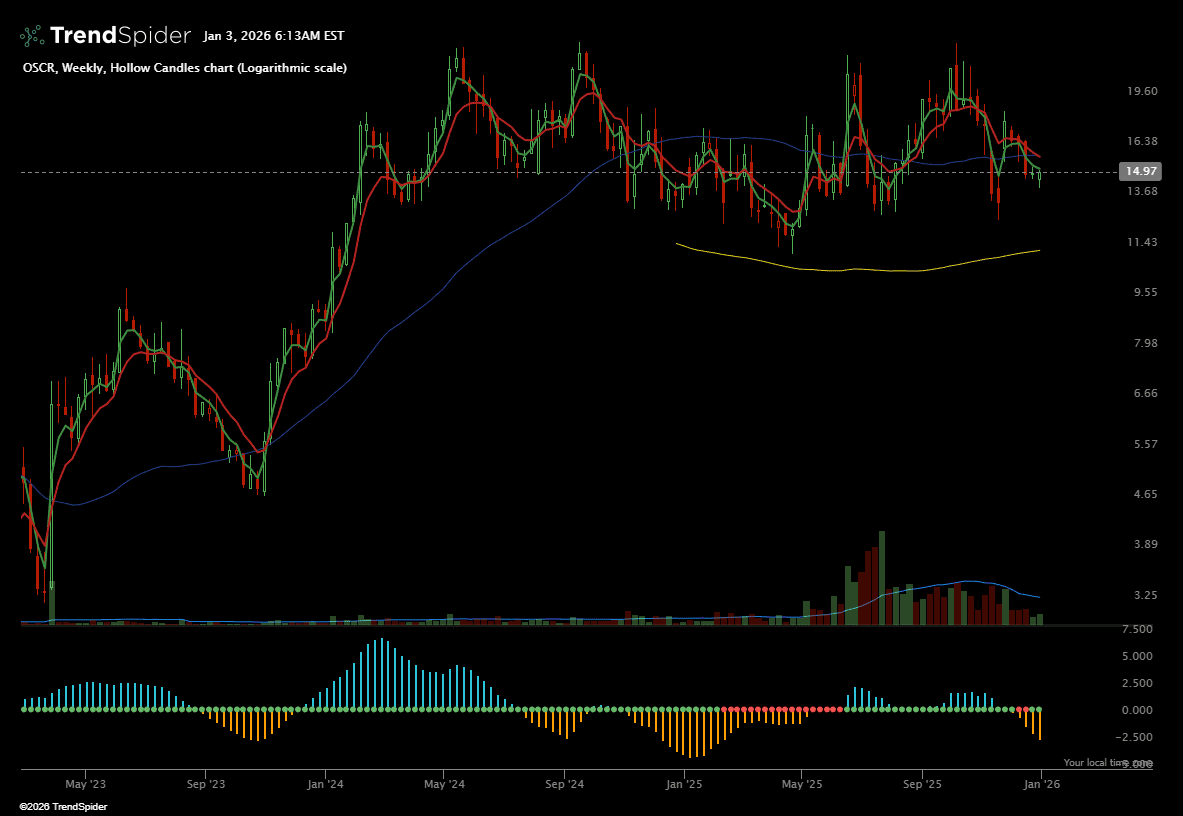Select the 11.43 price axis label
The image size is (1183, 816).
tap(1141, 242)
